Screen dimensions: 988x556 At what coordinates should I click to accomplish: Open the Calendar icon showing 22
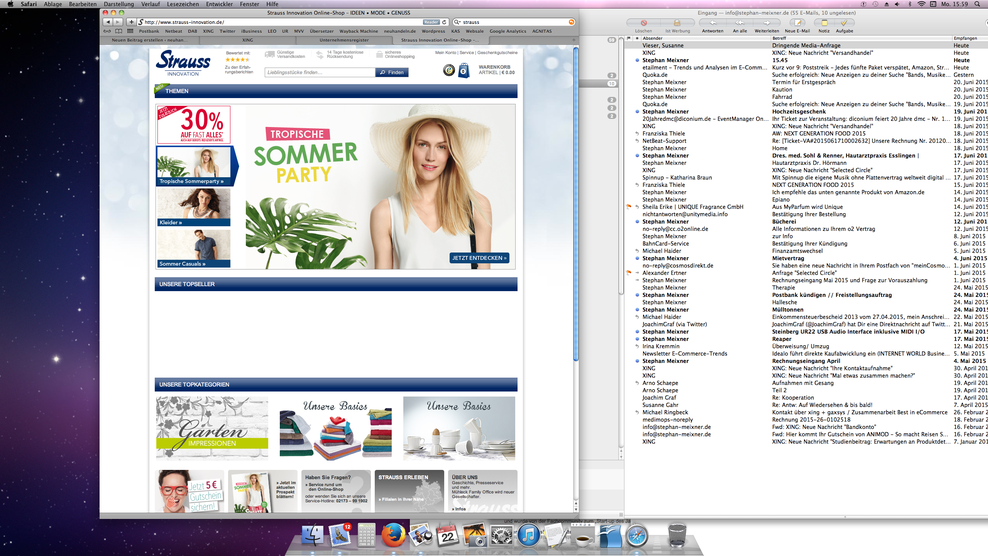point(447,535)
